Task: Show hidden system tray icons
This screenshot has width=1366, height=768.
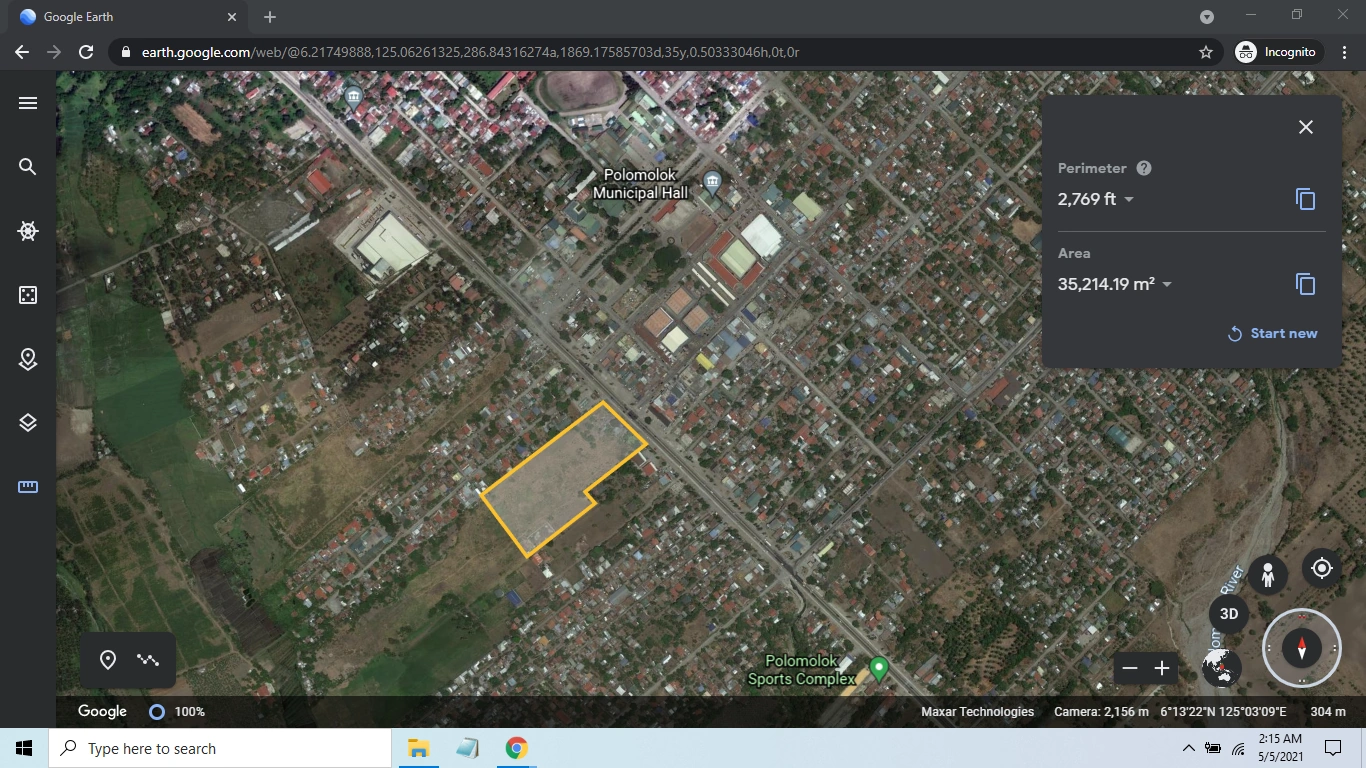Action: [1188, 748]
